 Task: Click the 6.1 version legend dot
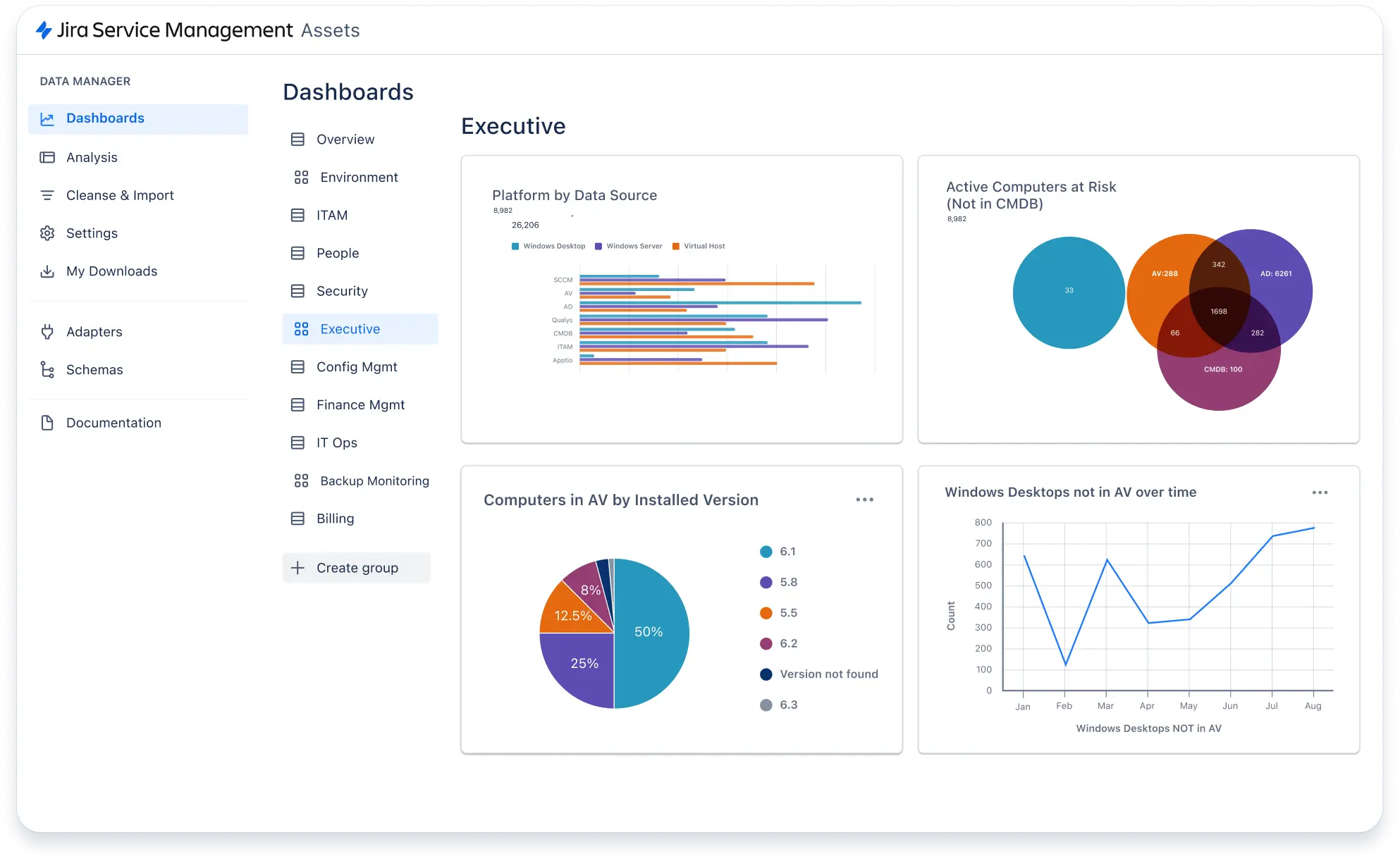click(766, 552)
